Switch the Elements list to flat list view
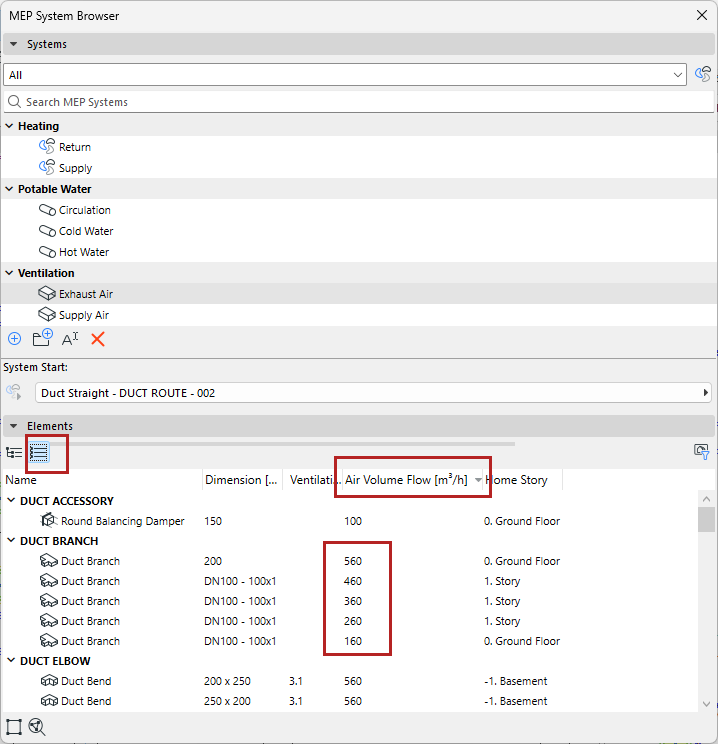This screenshot has height=744, width=718. [38, 452]
